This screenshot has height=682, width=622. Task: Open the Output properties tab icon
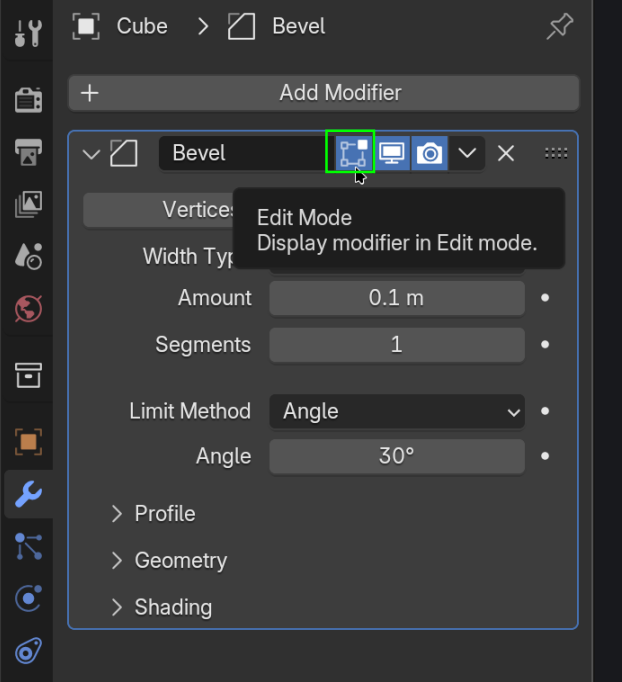pos(27,153)
